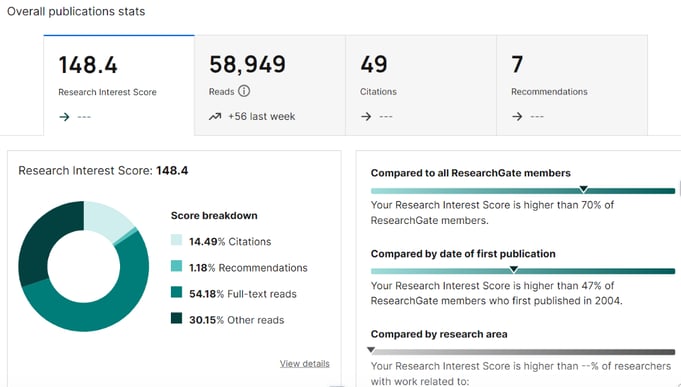
Task: Select the Research Interest Score tab
Action: point(119,86)
